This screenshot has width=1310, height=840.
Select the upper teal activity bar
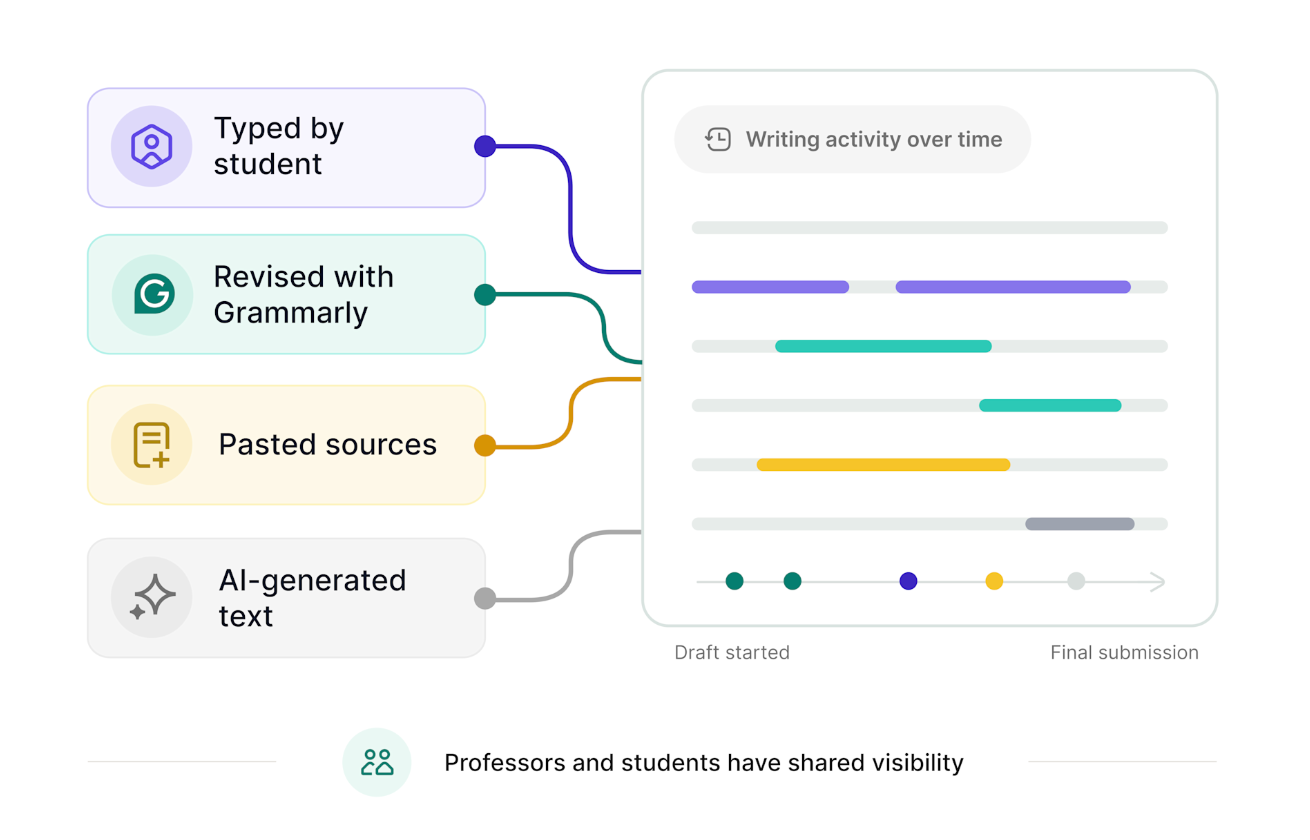tap(883, 346)
